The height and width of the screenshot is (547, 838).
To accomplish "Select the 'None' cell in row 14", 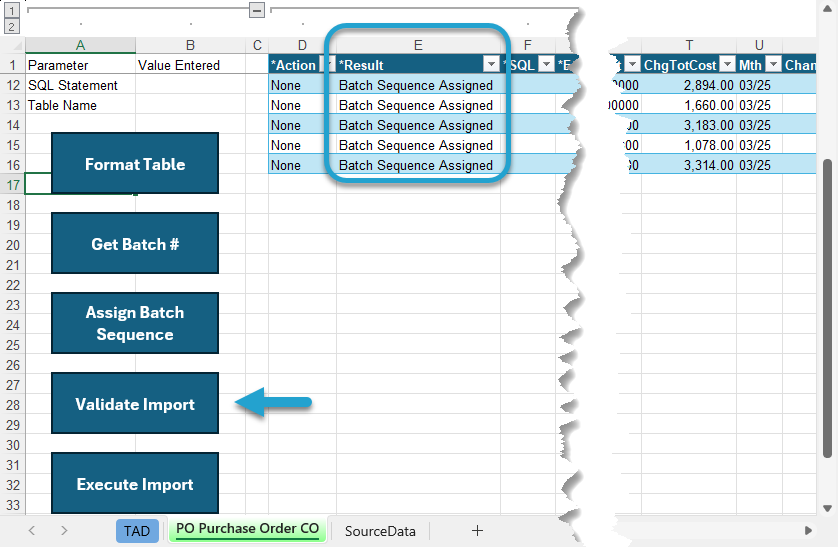I will (302, 126).
